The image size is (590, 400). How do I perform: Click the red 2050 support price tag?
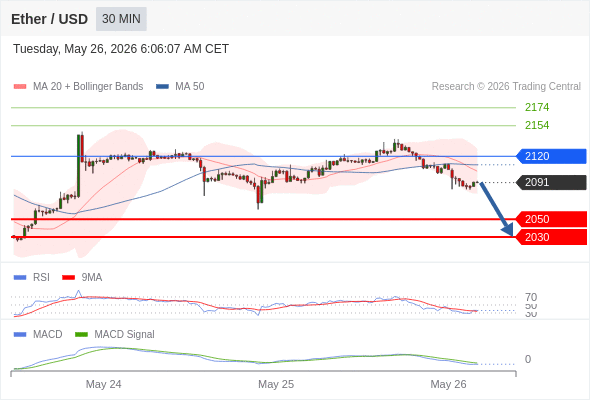point(551,219)
